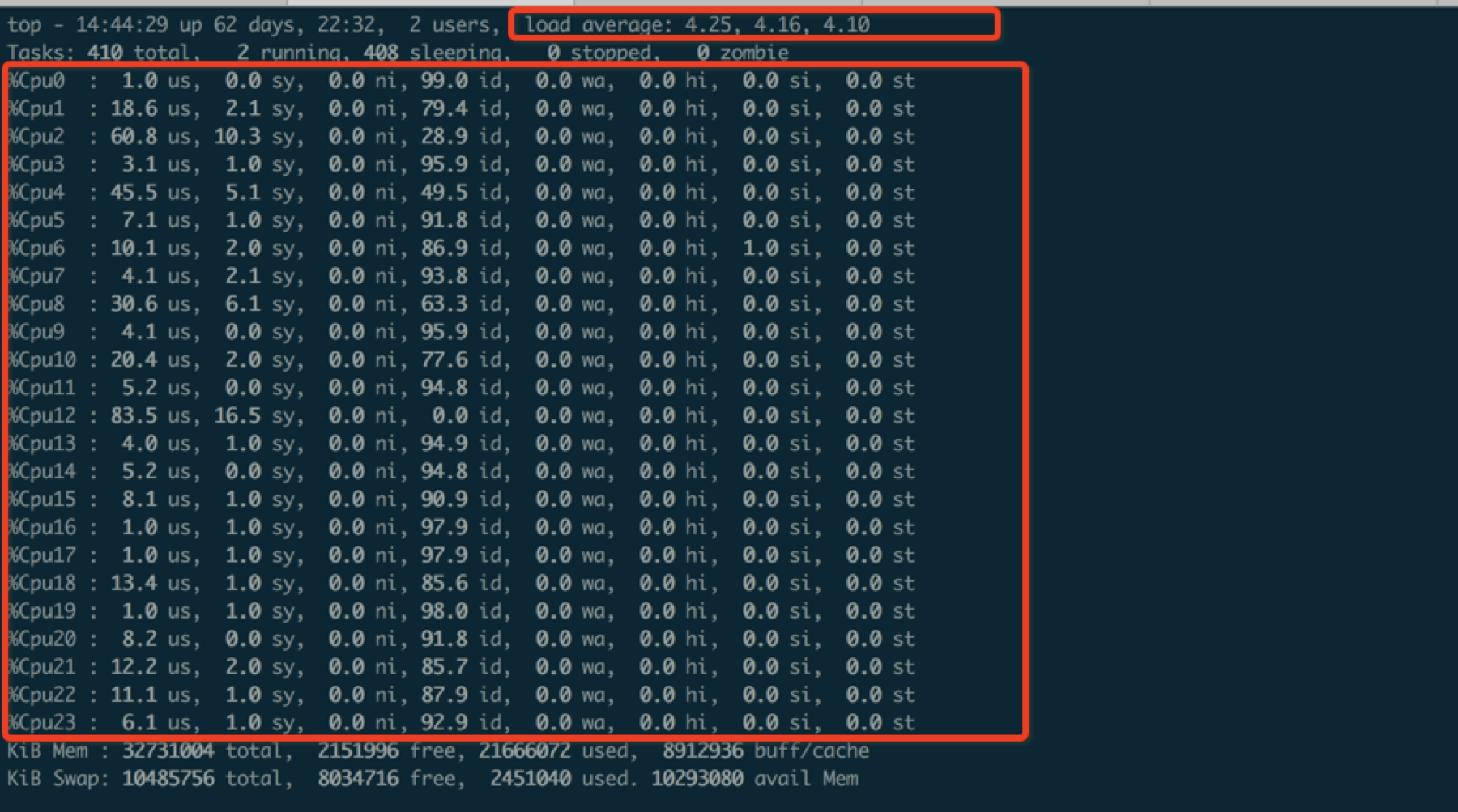Select the 2451040 used swap value
Screen dimensions: 1458x812
click(x=530, y=779)
